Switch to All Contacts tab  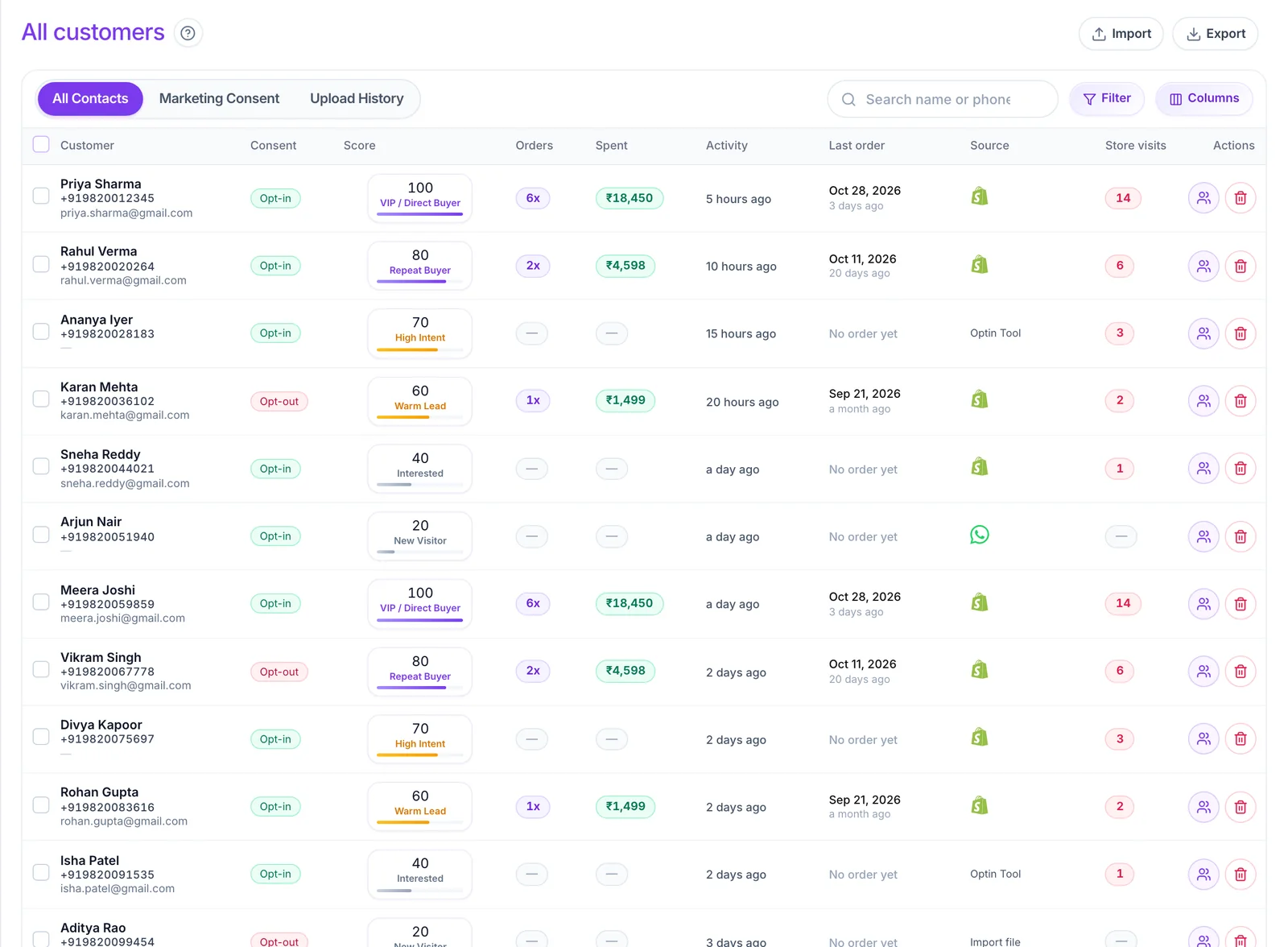tap(90, 98)
